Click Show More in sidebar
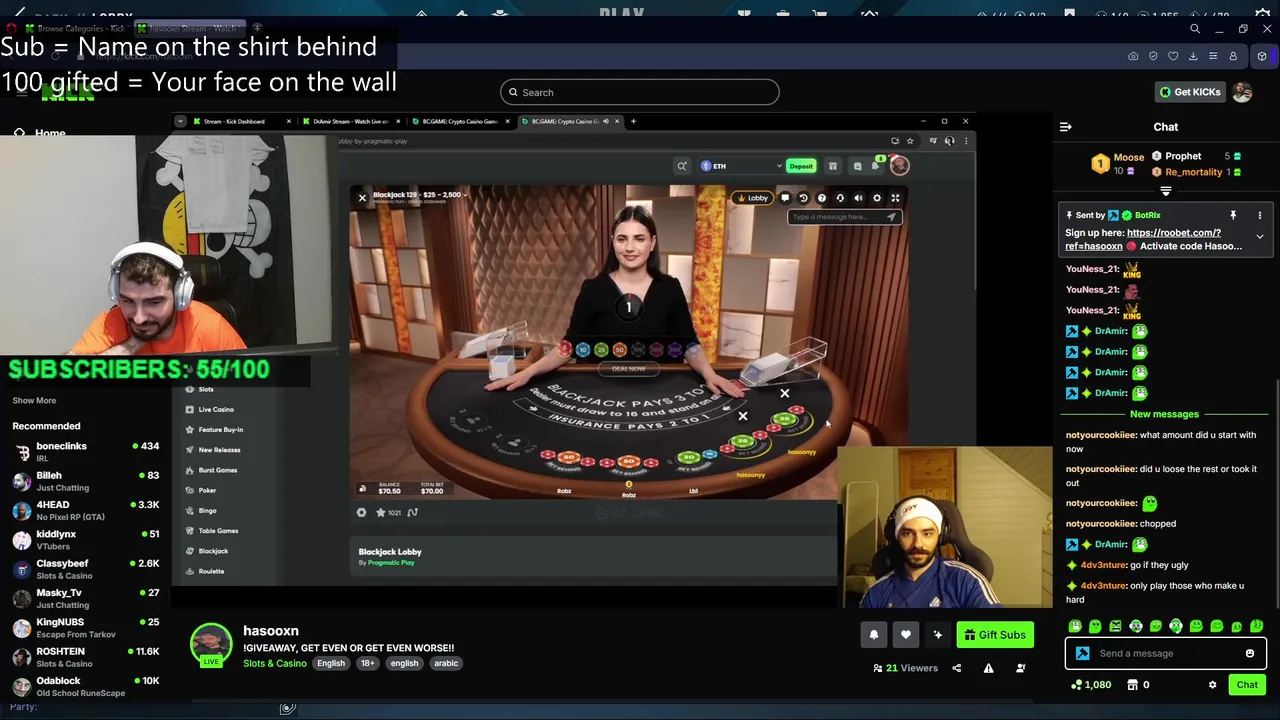1280x720 pixels. pos(34,400)
